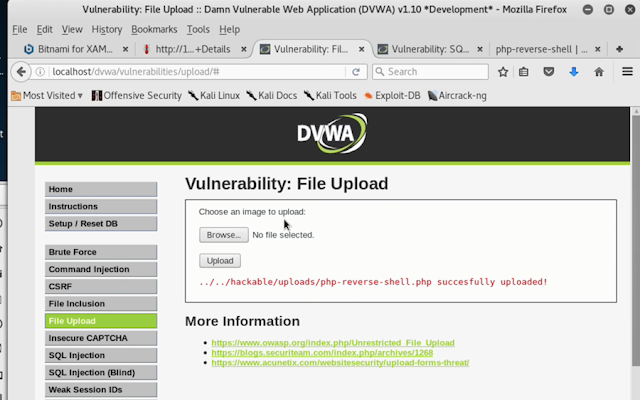Open the Most Visited bookmarks dropdown

coord(47,96)
